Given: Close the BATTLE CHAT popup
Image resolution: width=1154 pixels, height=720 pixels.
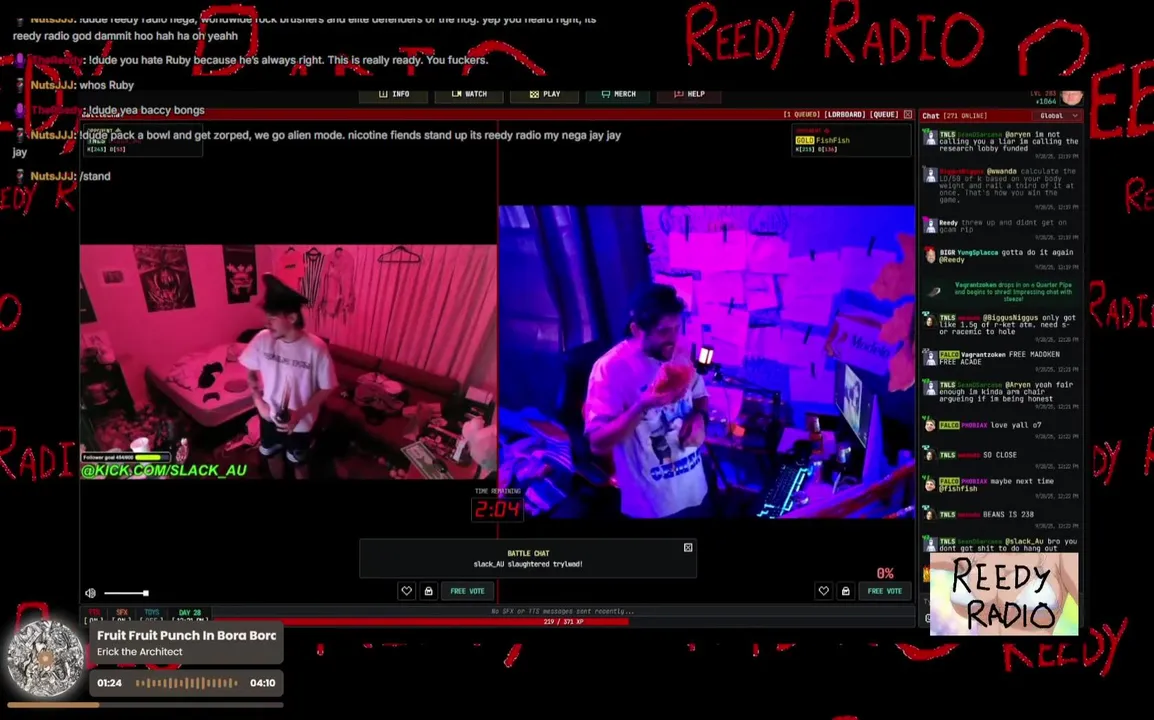Looking at the screenshot, I should [x=688, y=547].
